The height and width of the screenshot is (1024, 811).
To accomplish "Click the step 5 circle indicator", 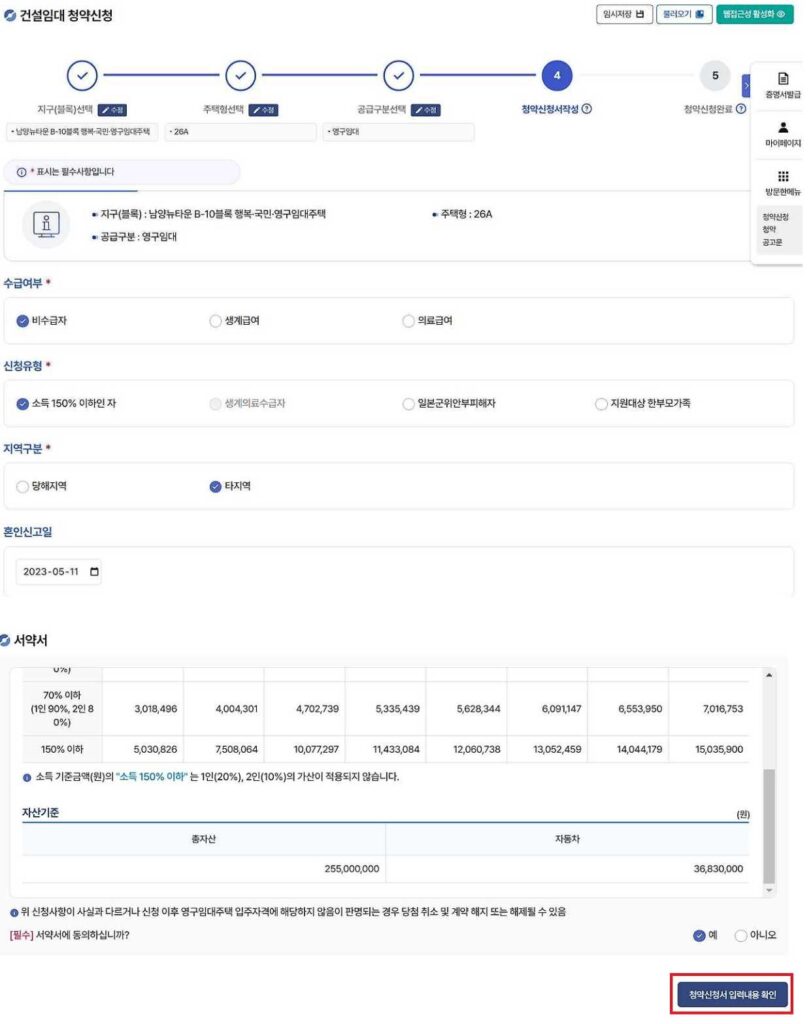I will [x=714, y=75].
